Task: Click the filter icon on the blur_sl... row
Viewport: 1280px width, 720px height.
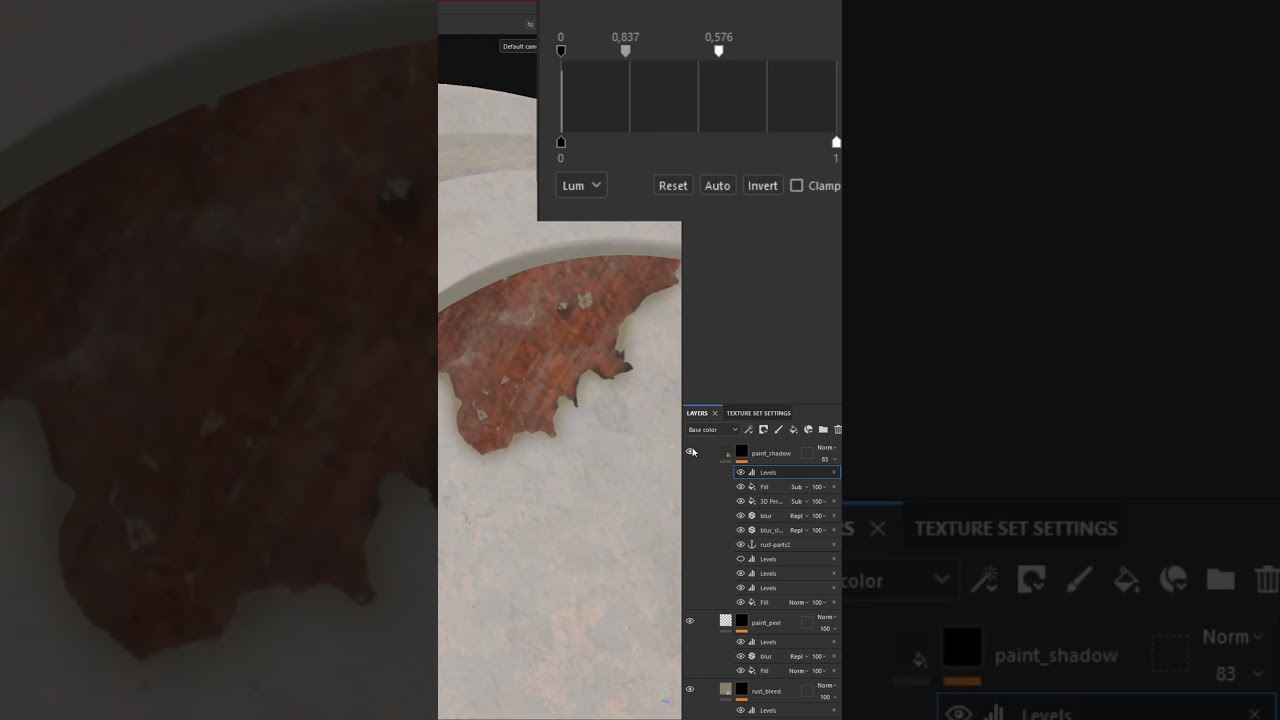Action: tap(752, 530)
